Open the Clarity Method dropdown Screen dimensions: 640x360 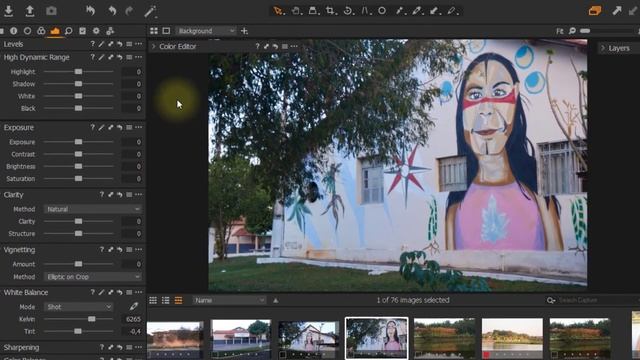[x=93, y=209]
